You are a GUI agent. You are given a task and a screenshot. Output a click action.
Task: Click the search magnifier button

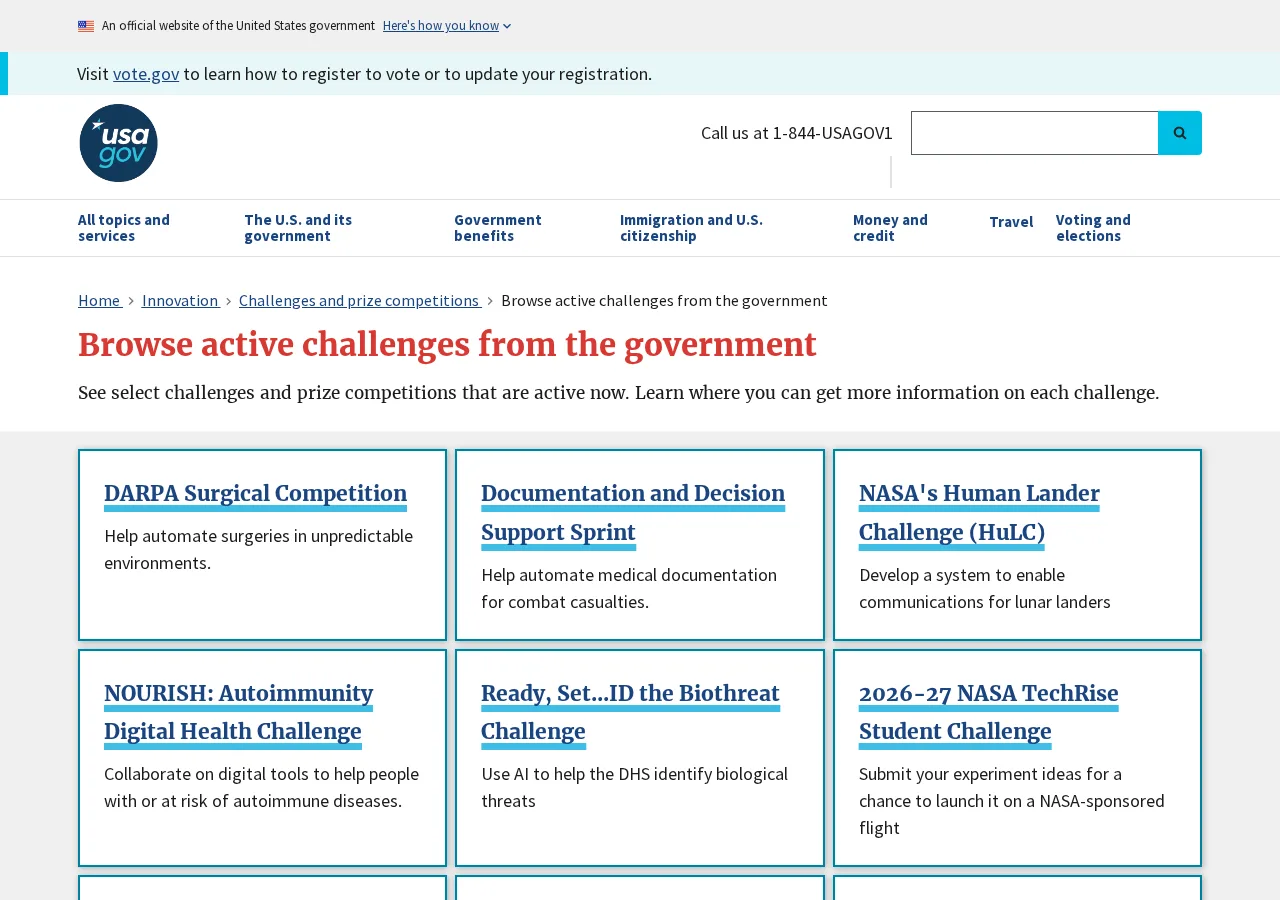coord(1180,133)
